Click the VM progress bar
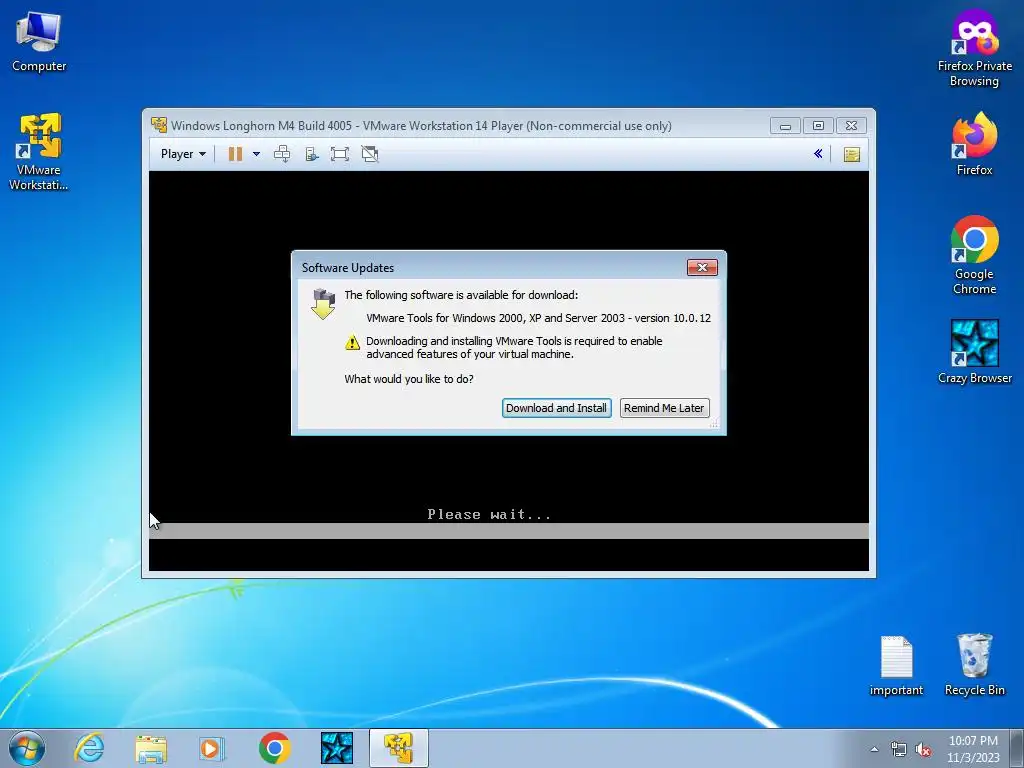The image size is (1024, 768). pos(509,531)
